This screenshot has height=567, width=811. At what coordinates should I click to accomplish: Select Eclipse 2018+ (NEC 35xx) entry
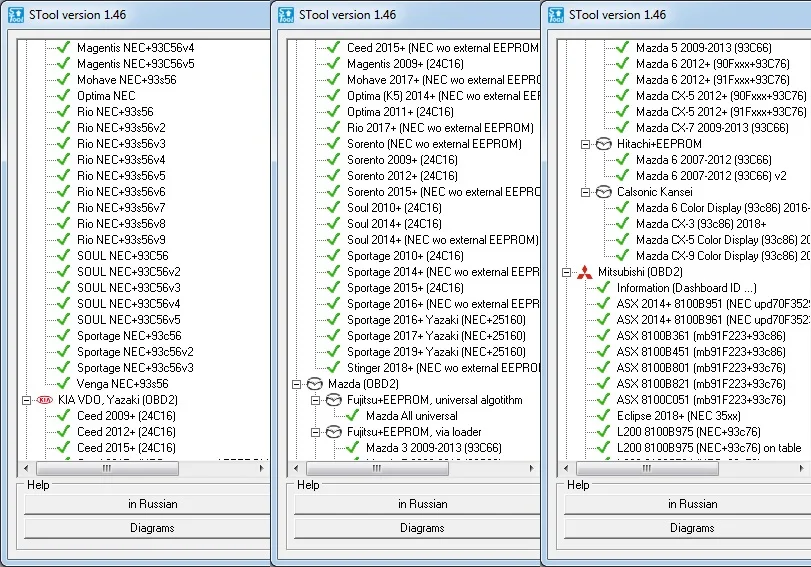678,416
